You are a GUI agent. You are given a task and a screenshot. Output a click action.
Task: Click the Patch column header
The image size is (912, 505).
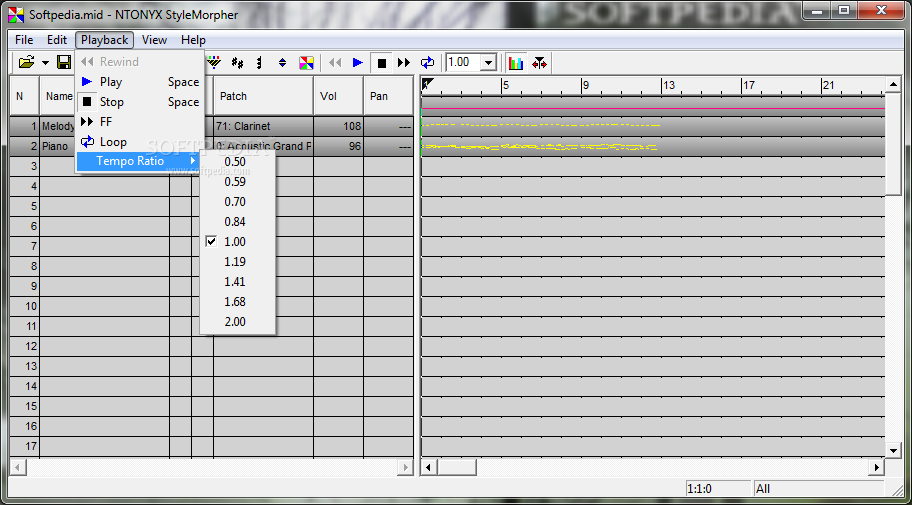[x=263, y=95]
